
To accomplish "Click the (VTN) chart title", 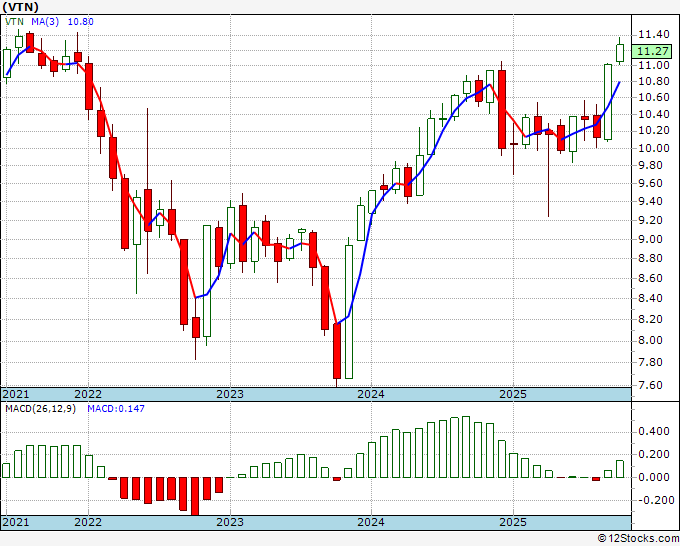I will 20,7.
